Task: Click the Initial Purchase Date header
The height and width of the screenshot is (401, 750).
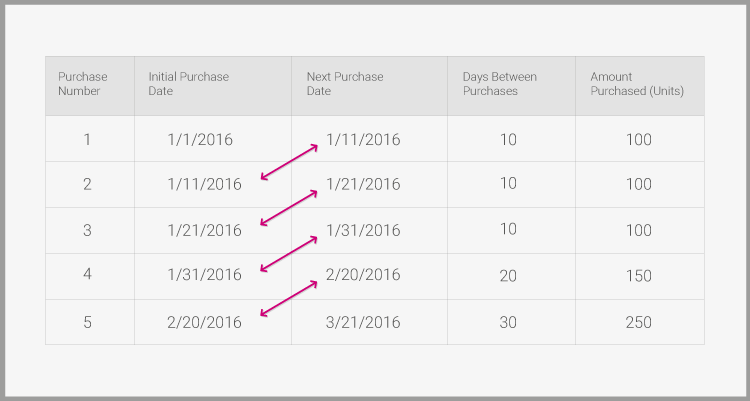Action: coord(189,84)
